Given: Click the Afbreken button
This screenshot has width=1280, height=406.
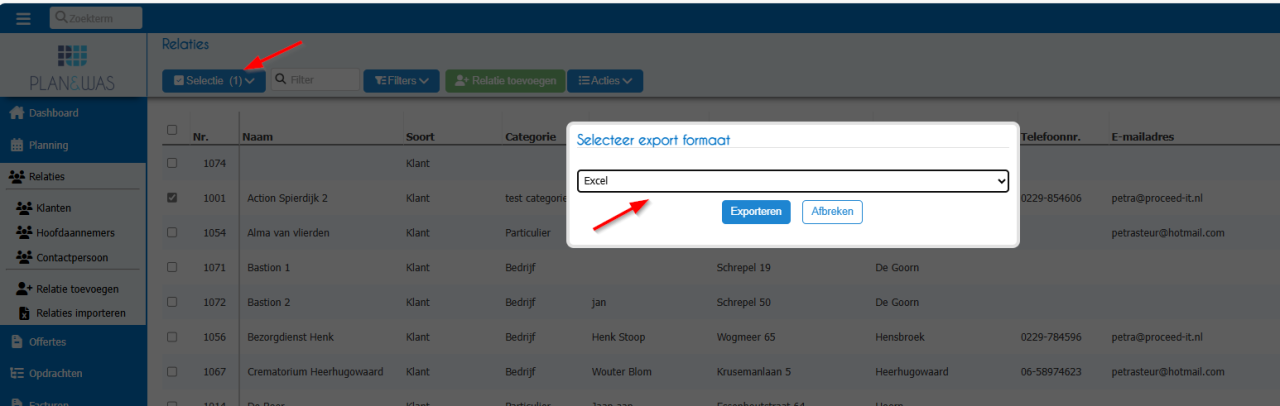Looking at the screenshot, I should [x=832, y=212].
